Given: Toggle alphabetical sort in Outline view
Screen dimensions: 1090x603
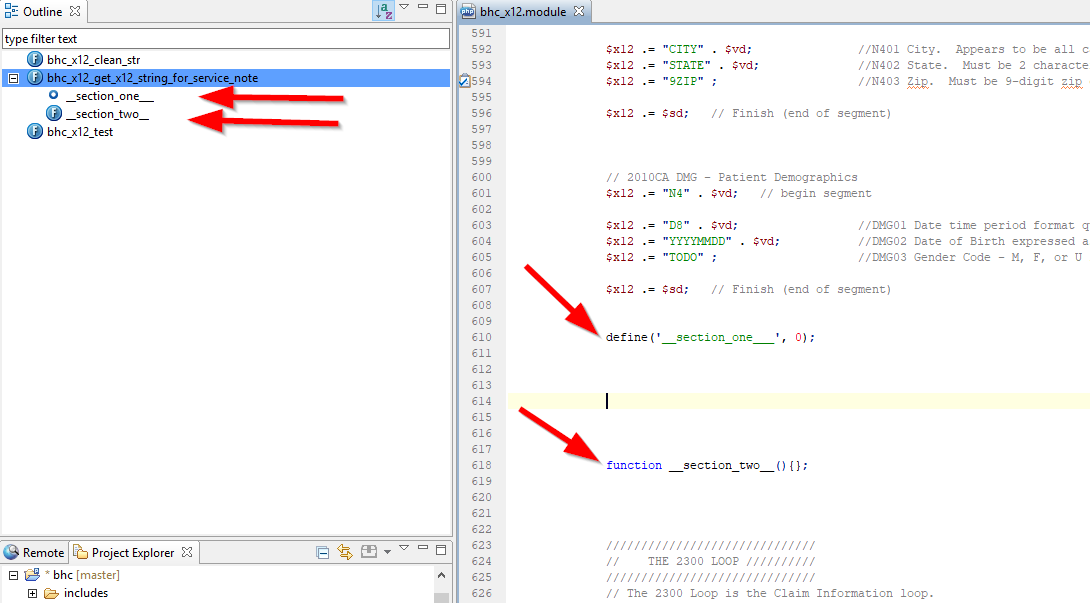Looking at the screenshot, I should [x=384, y=10].
